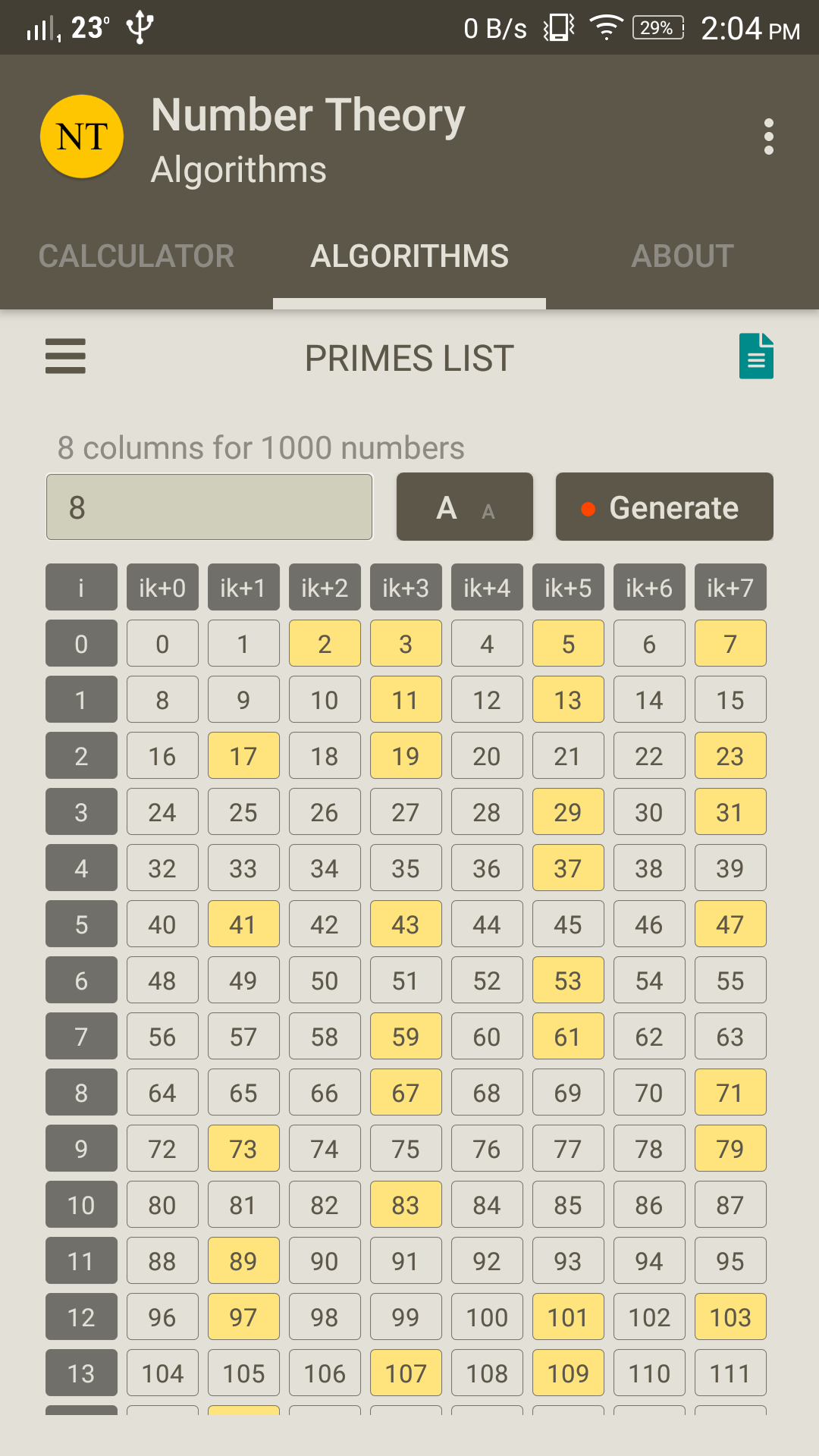Select the highlighted prime cell 2
This screenshot has width=819, height=1456.
coord(325,643)
